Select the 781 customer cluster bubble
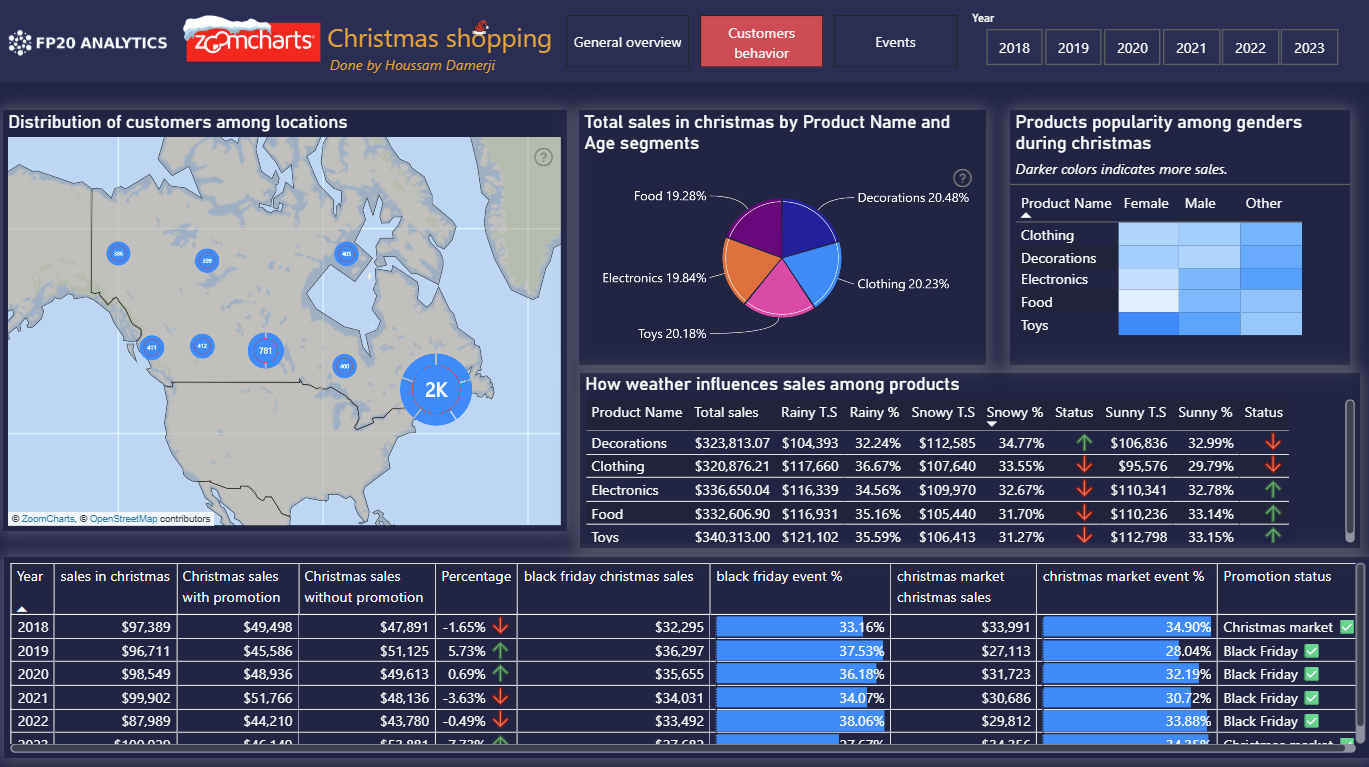This screenshot has width=1369, height=767. (265, 350)
